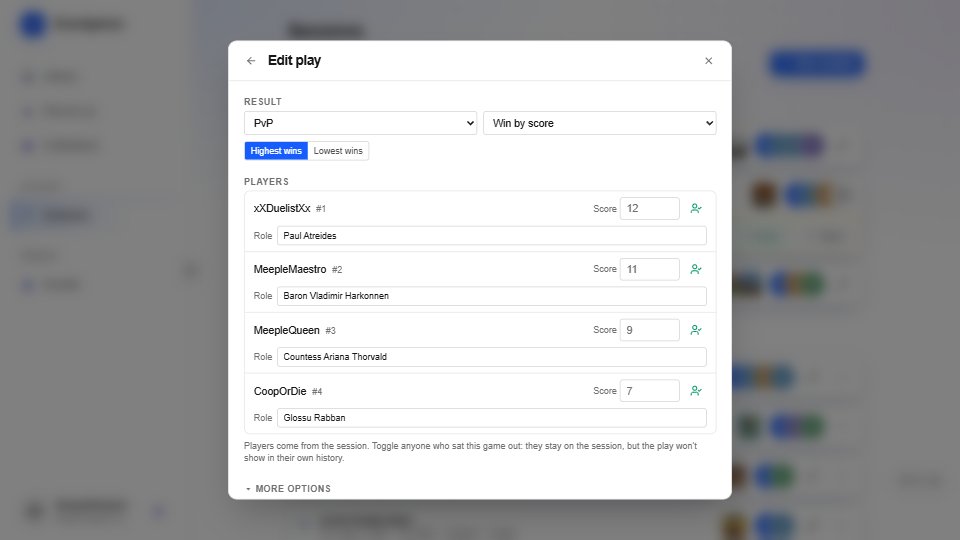Screen dimensions: 960x540
Task: Toggle CoopOrDie participation icon
Action: click(x=696, y=391)
